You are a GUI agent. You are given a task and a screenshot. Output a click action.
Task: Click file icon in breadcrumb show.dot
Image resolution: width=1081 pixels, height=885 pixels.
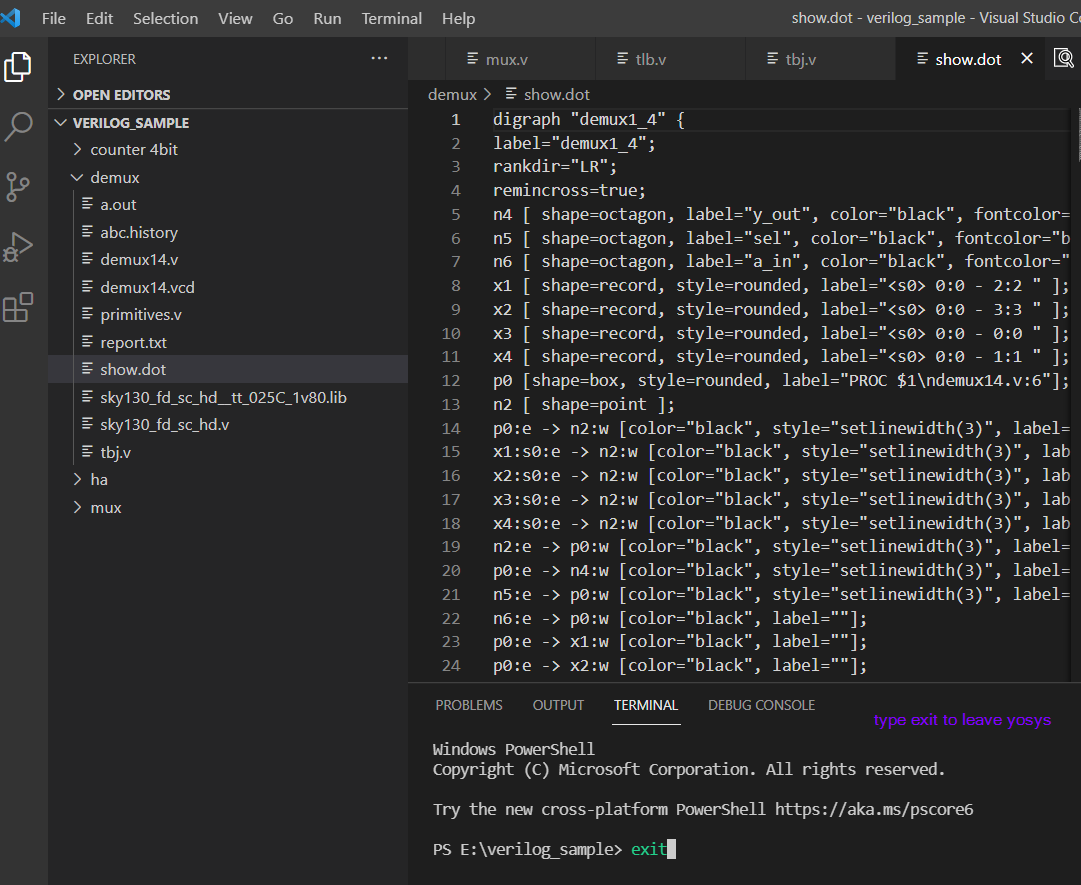click(511, 93)
